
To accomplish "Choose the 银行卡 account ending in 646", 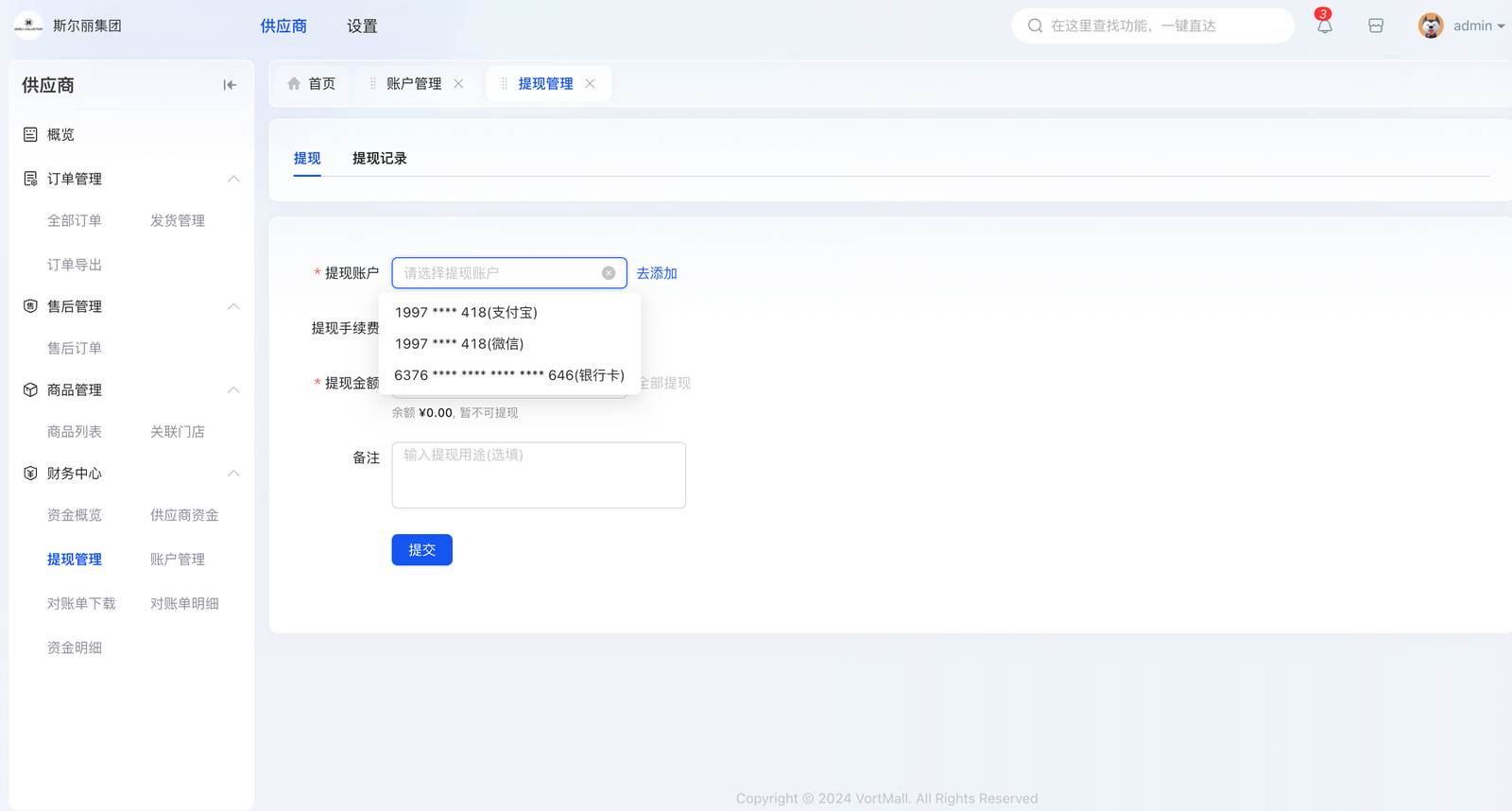I will [x=509, y=375].
